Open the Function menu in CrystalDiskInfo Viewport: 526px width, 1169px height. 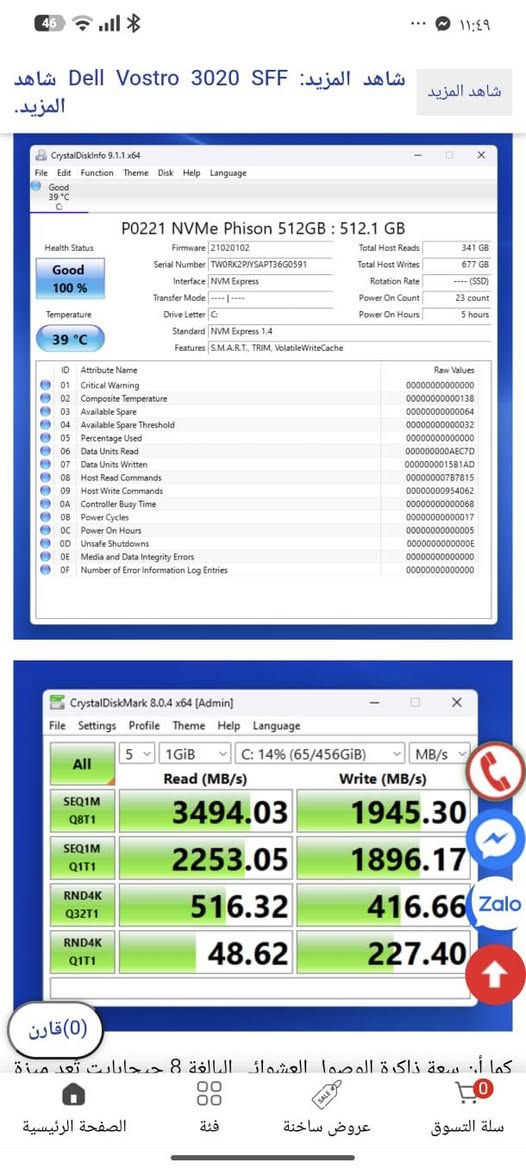97,173
